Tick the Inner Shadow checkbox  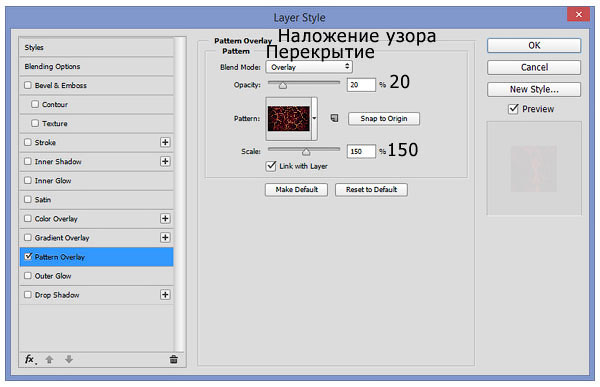pyautogui.click(x=28, y=161)
